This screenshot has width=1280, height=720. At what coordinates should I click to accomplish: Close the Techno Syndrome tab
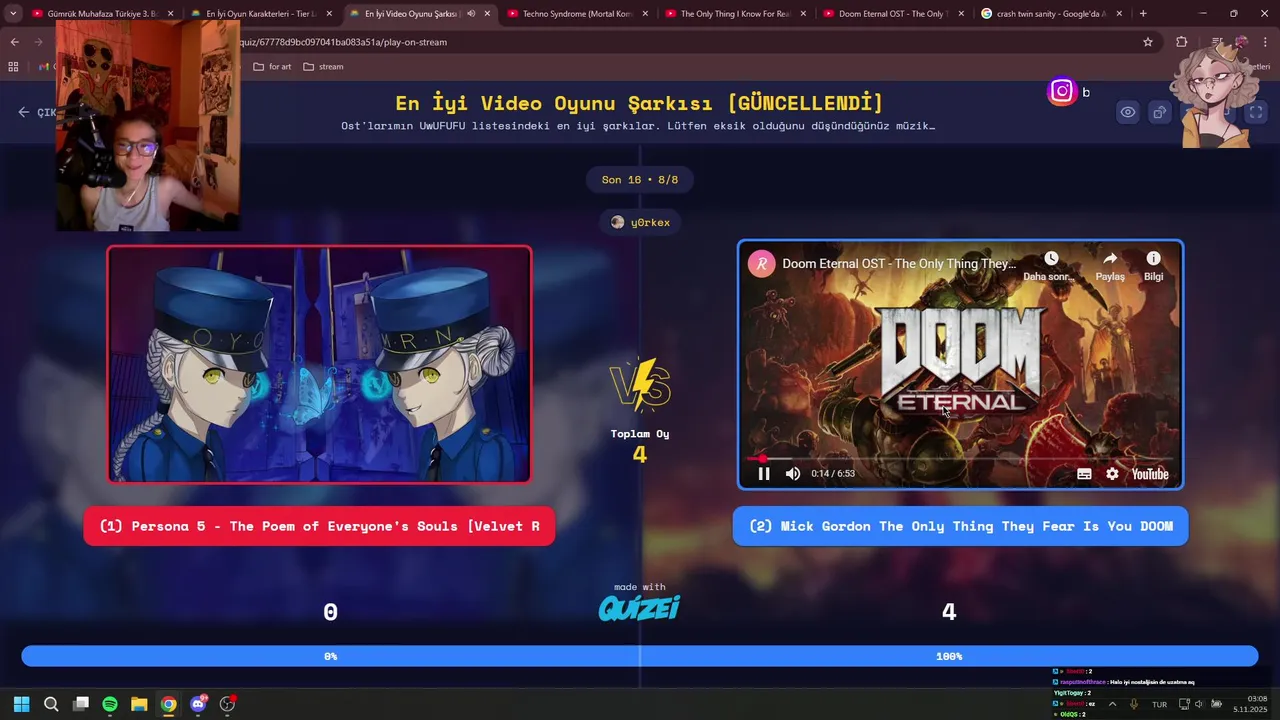[645, 14]
